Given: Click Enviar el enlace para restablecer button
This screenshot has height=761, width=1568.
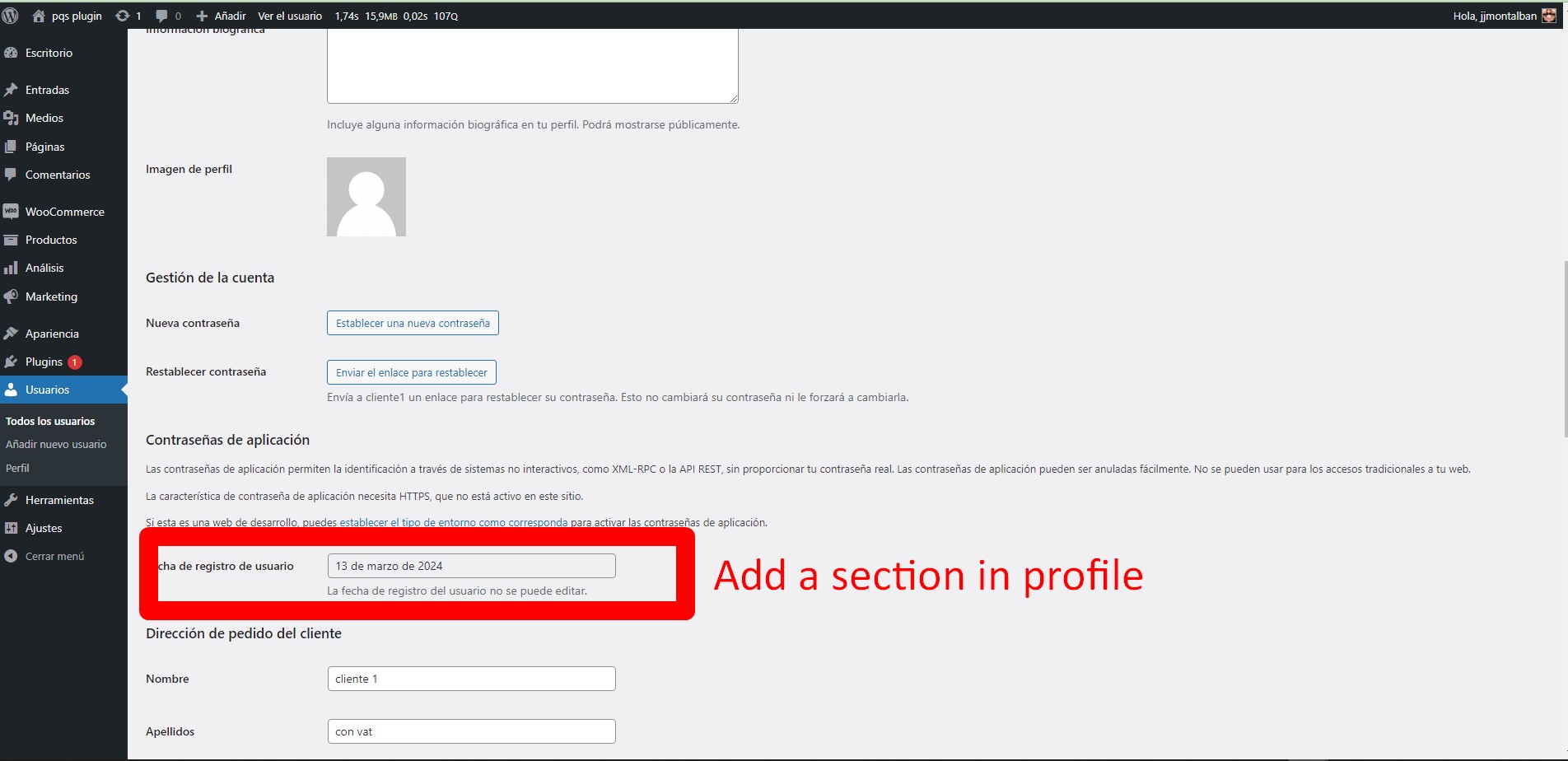Looking at the screenshot, I should (x=412, y=372).
